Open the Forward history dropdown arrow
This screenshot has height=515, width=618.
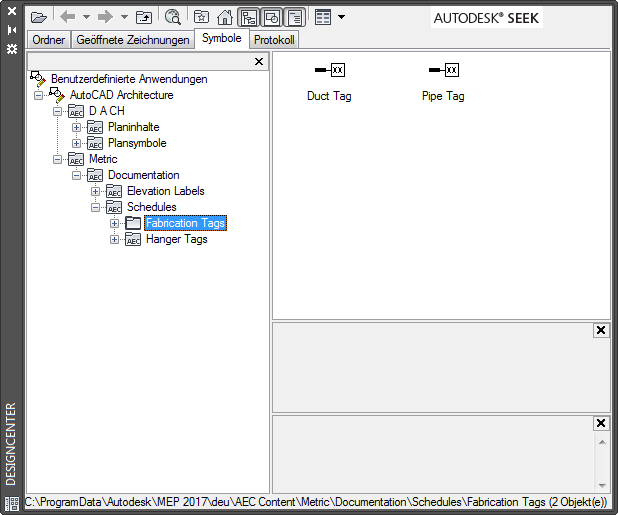point(124,17)
